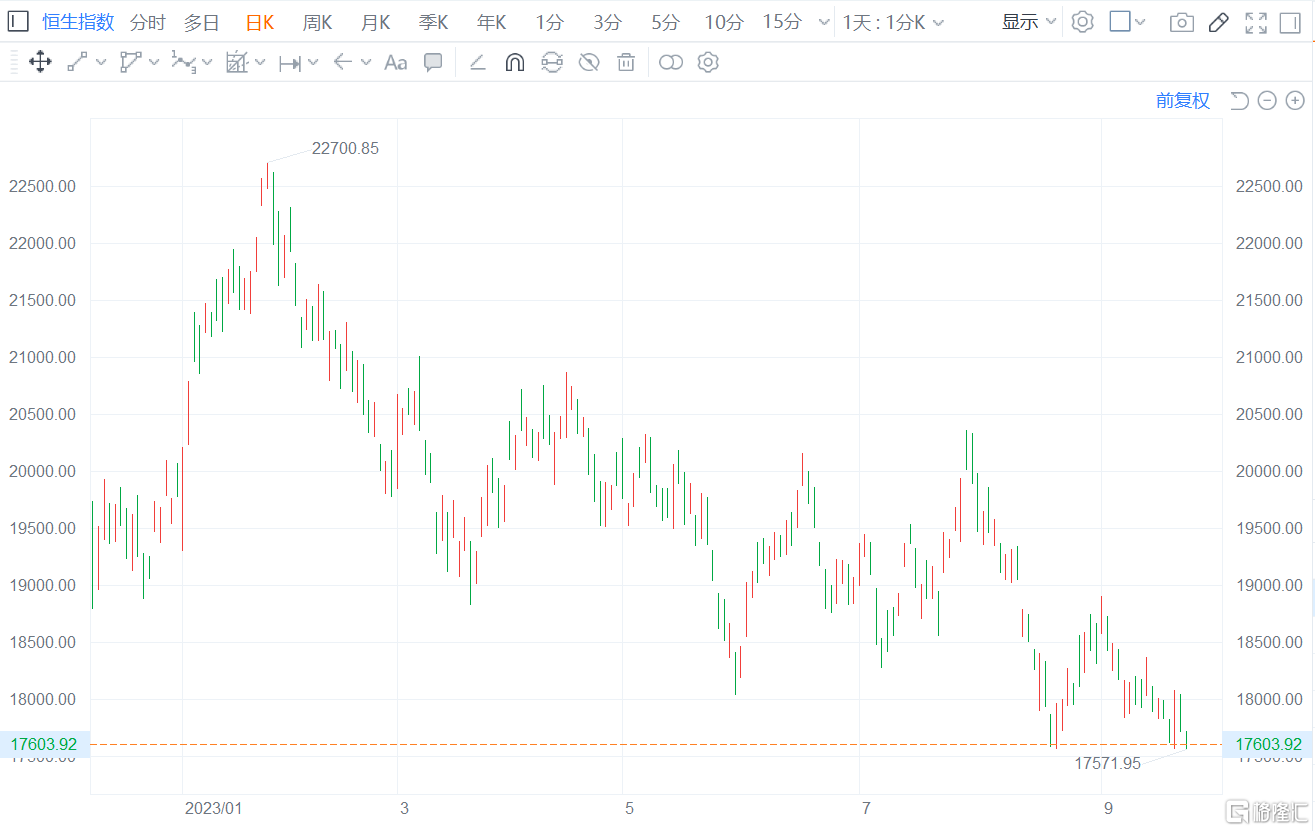Image resolution: width=1315 pixels, height=831 pixels.
Task: Reset chart with the undo arrow
Action: (x=1239, y=100)
